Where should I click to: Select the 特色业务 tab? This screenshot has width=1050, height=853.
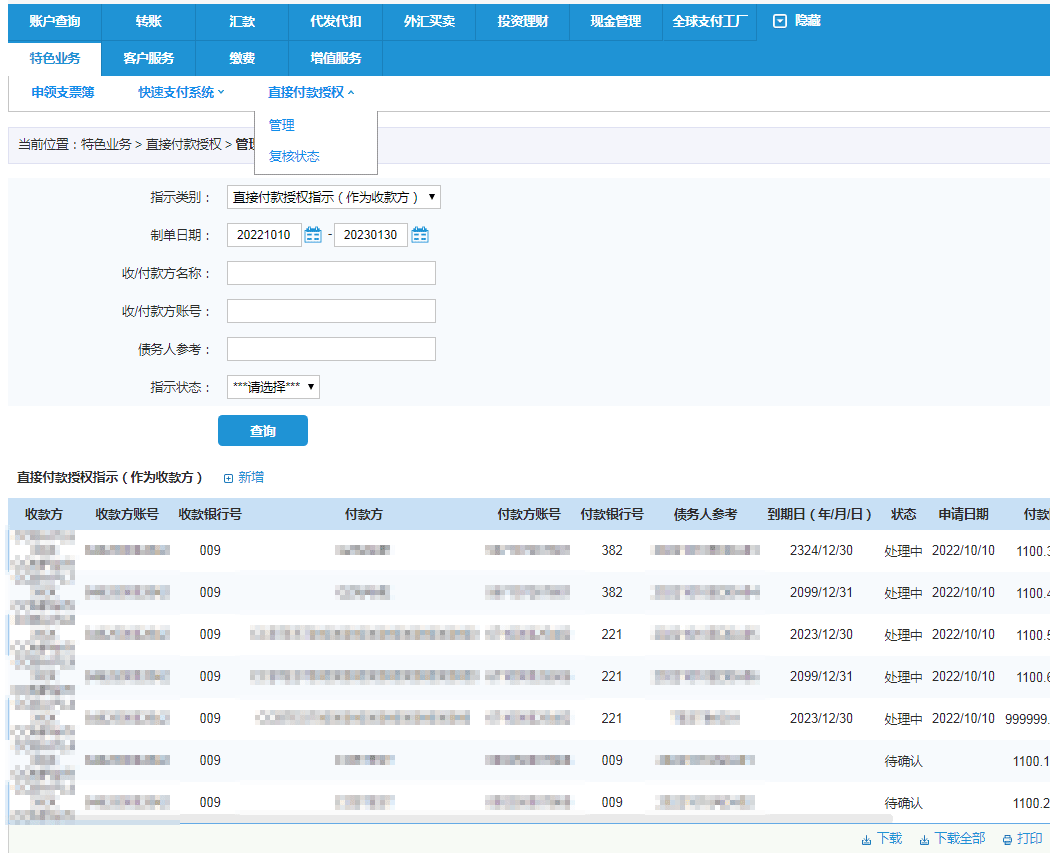[x=55, y=58]
